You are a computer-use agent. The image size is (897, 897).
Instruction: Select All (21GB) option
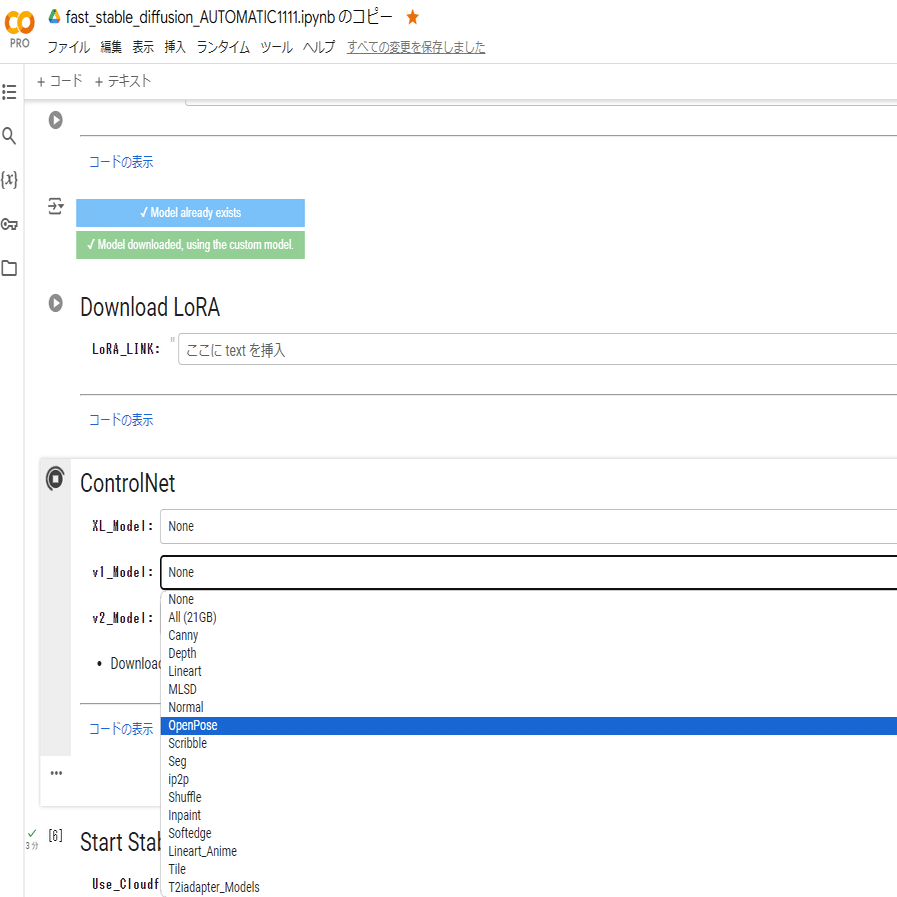click(x=529, y=617)
